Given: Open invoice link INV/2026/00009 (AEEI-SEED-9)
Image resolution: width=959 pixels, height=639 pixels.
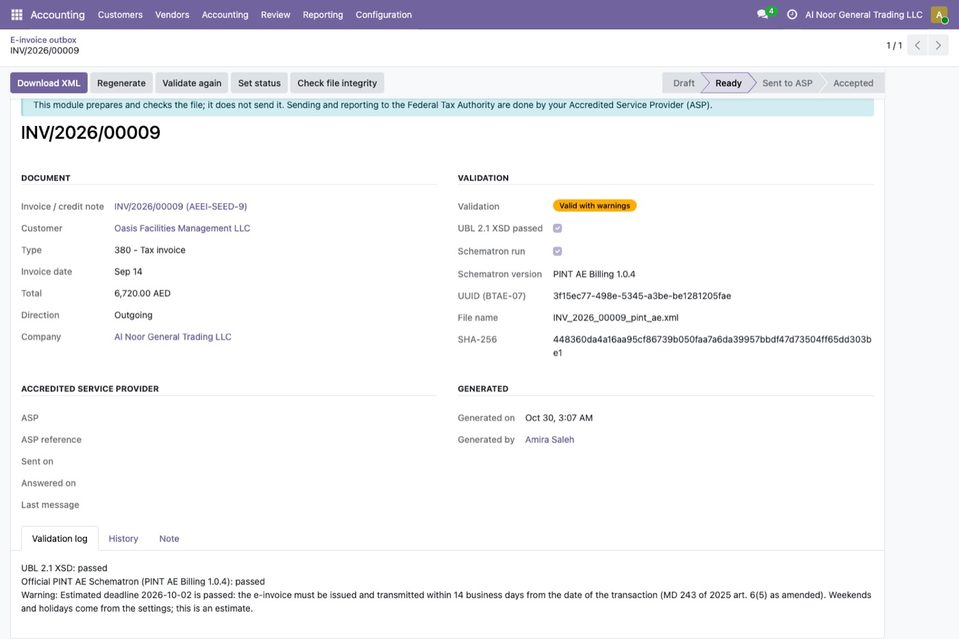Looking at the screenshot, I should click(x=180, y=207).
